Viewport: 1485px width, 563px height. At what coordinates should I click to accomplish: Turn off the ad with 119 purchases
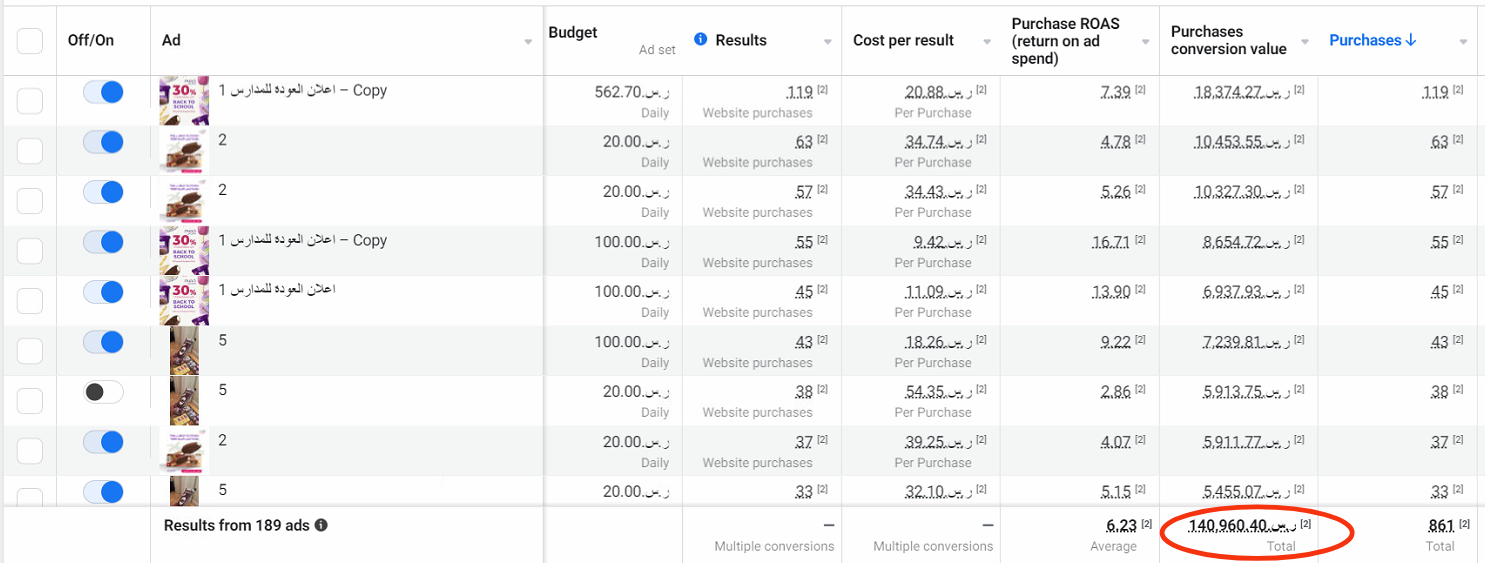103,92
